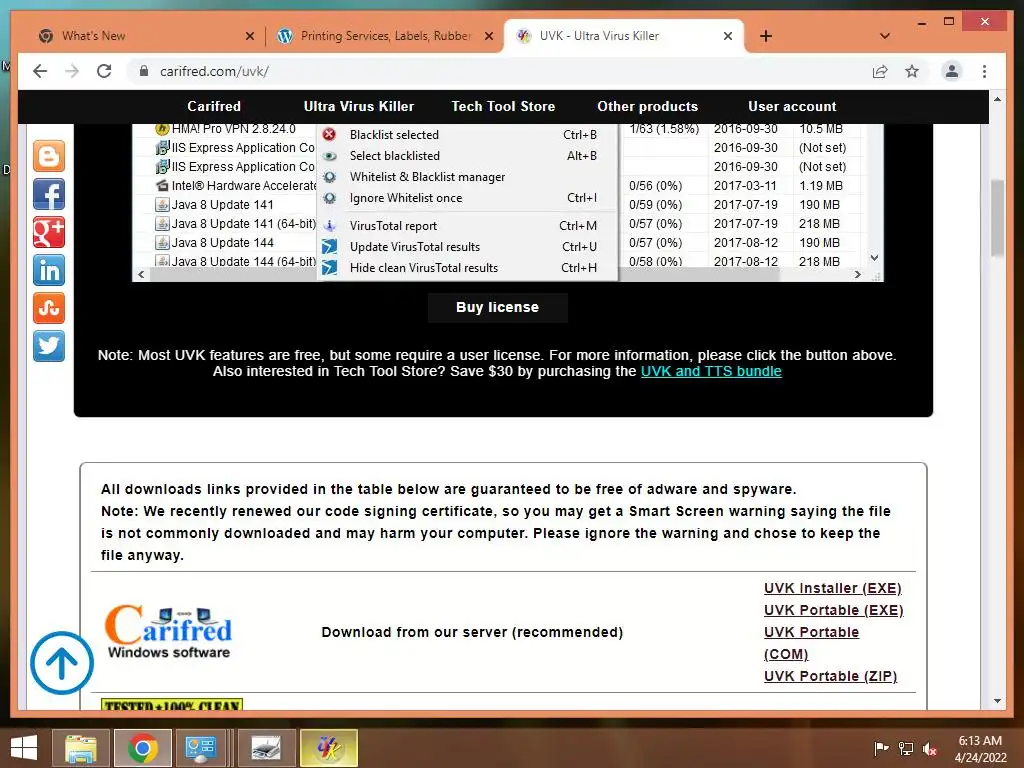Click the muted volume tray icon
The width and height of the screenshot is (1024, 768).
click(930, 749)
